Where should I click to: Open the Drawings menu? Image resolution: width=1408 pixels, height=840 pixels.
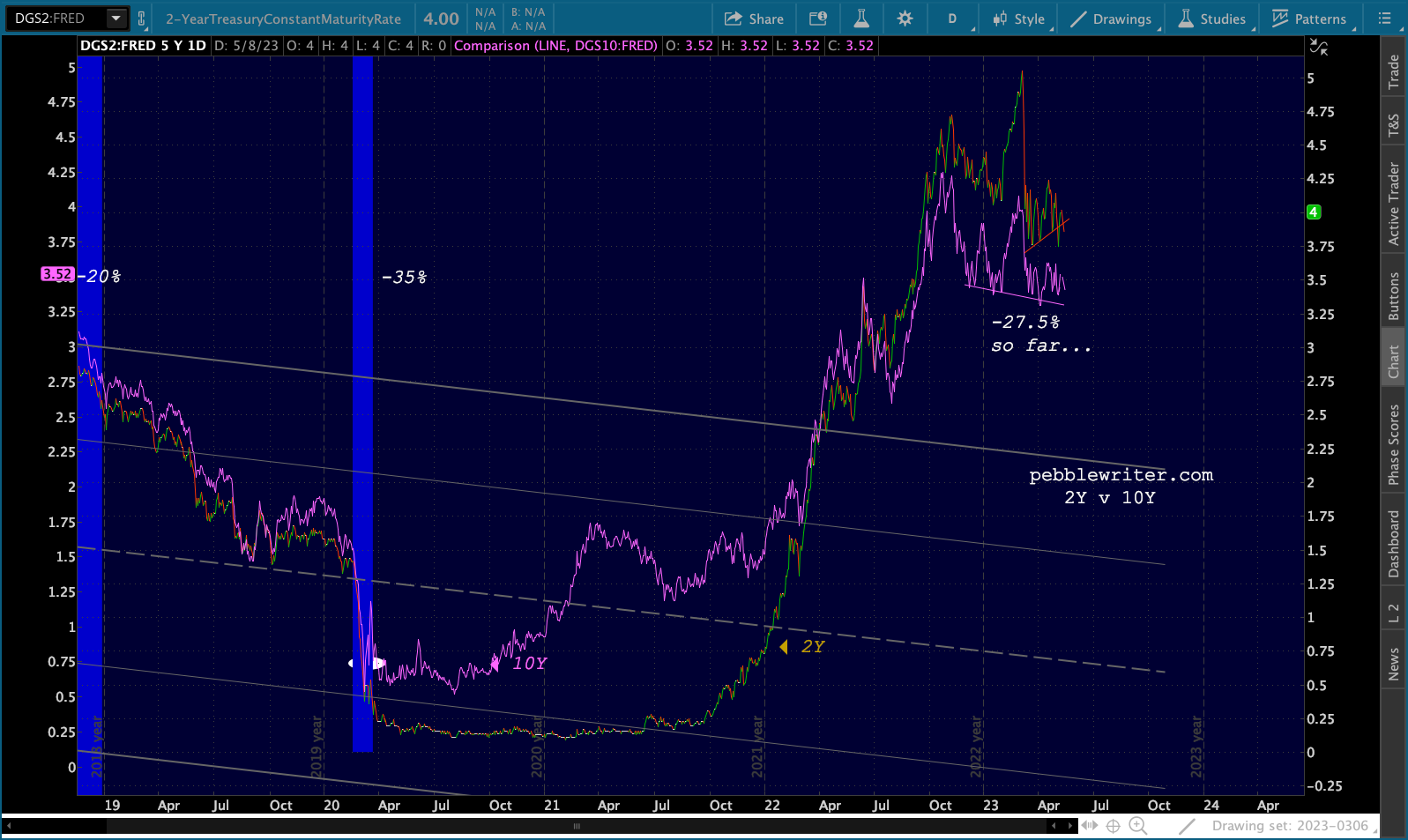click(x=1111, y=19)
